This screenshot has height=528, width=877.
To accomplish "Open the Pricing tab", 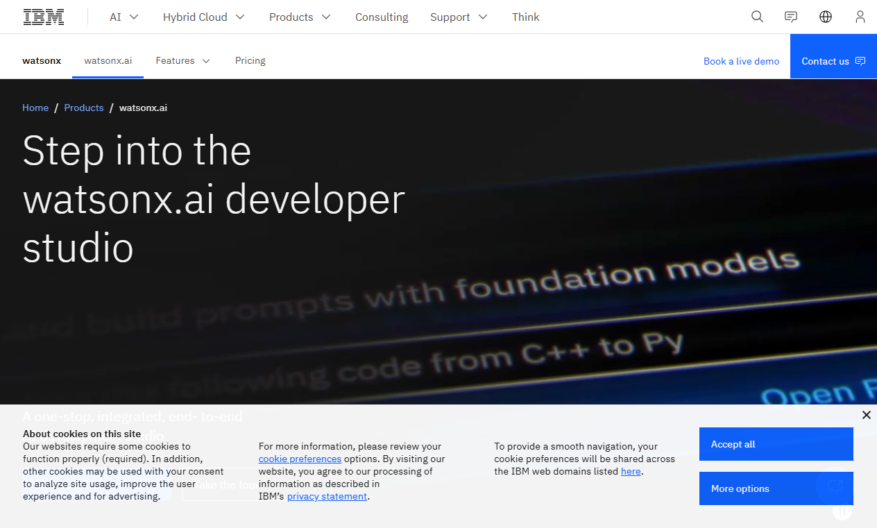I will click(250, 60).
